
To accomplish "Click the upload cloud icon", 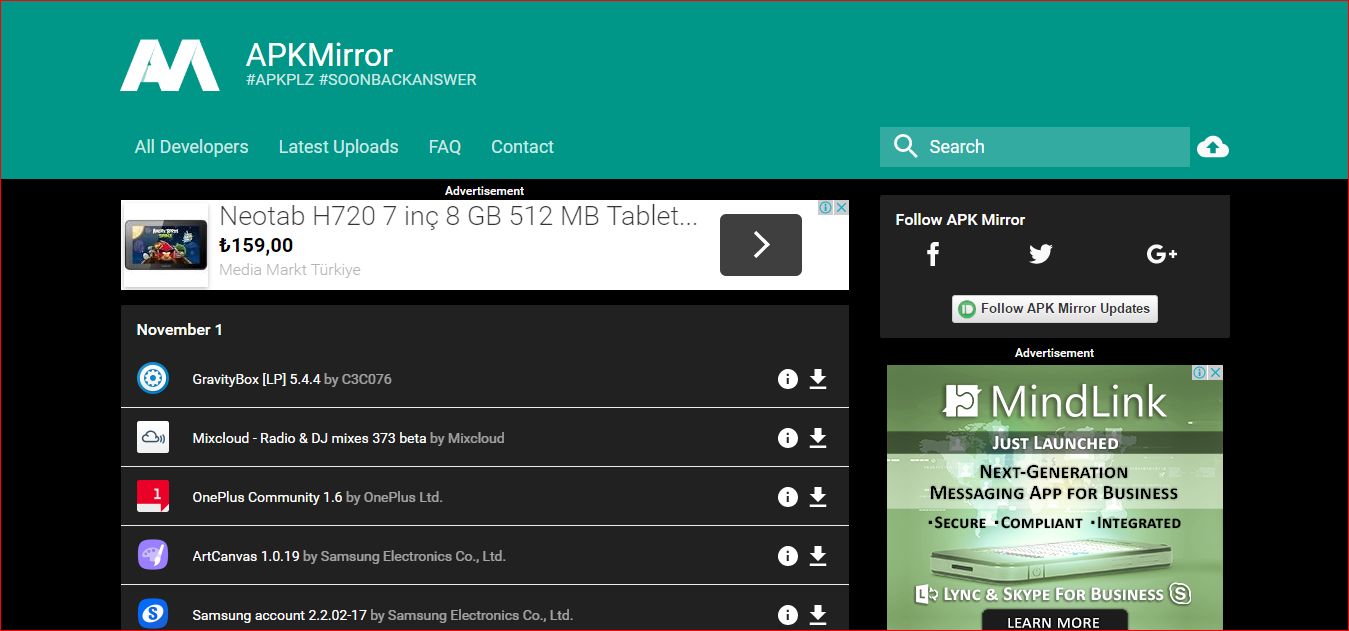I will tap(1213, 147).
